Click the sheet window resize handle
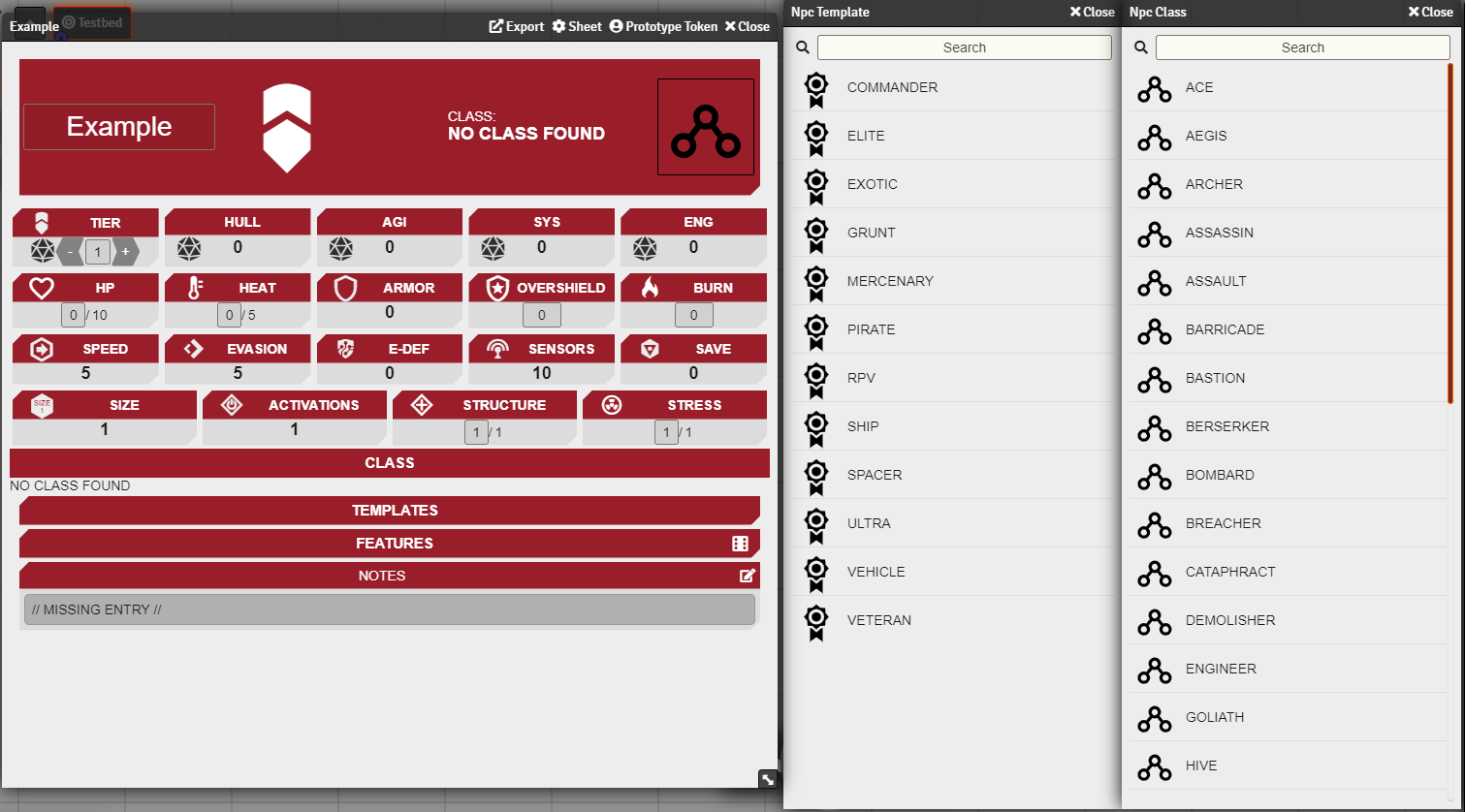 (x=768, y=779)
